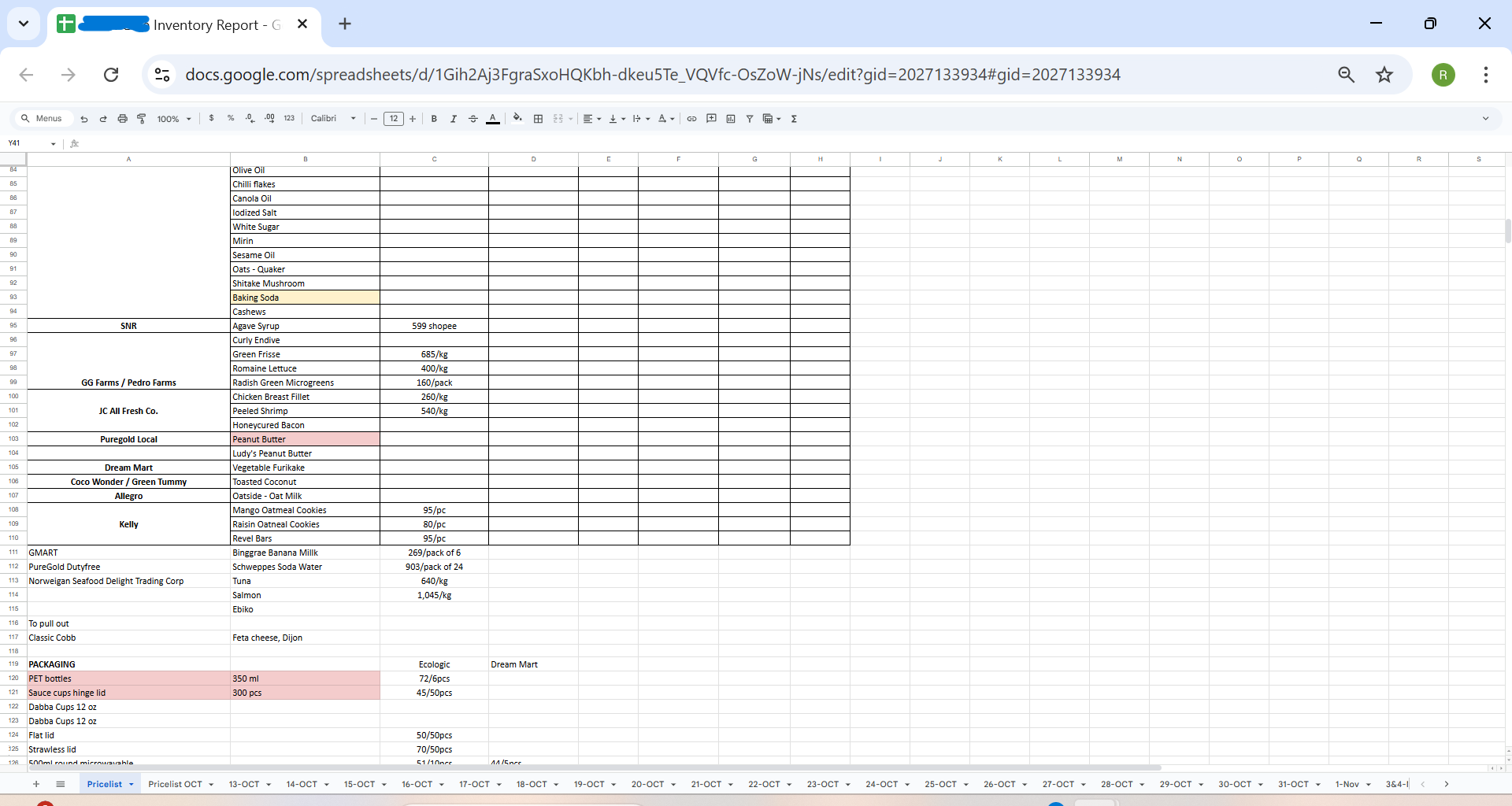
Task: Open the text color picker
Action: click(x=492, y=118)
